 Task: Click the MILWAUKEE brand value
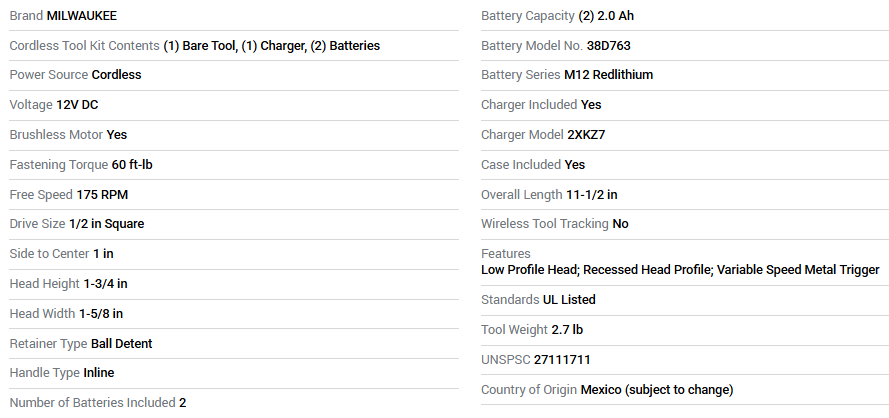coord(82,16)
